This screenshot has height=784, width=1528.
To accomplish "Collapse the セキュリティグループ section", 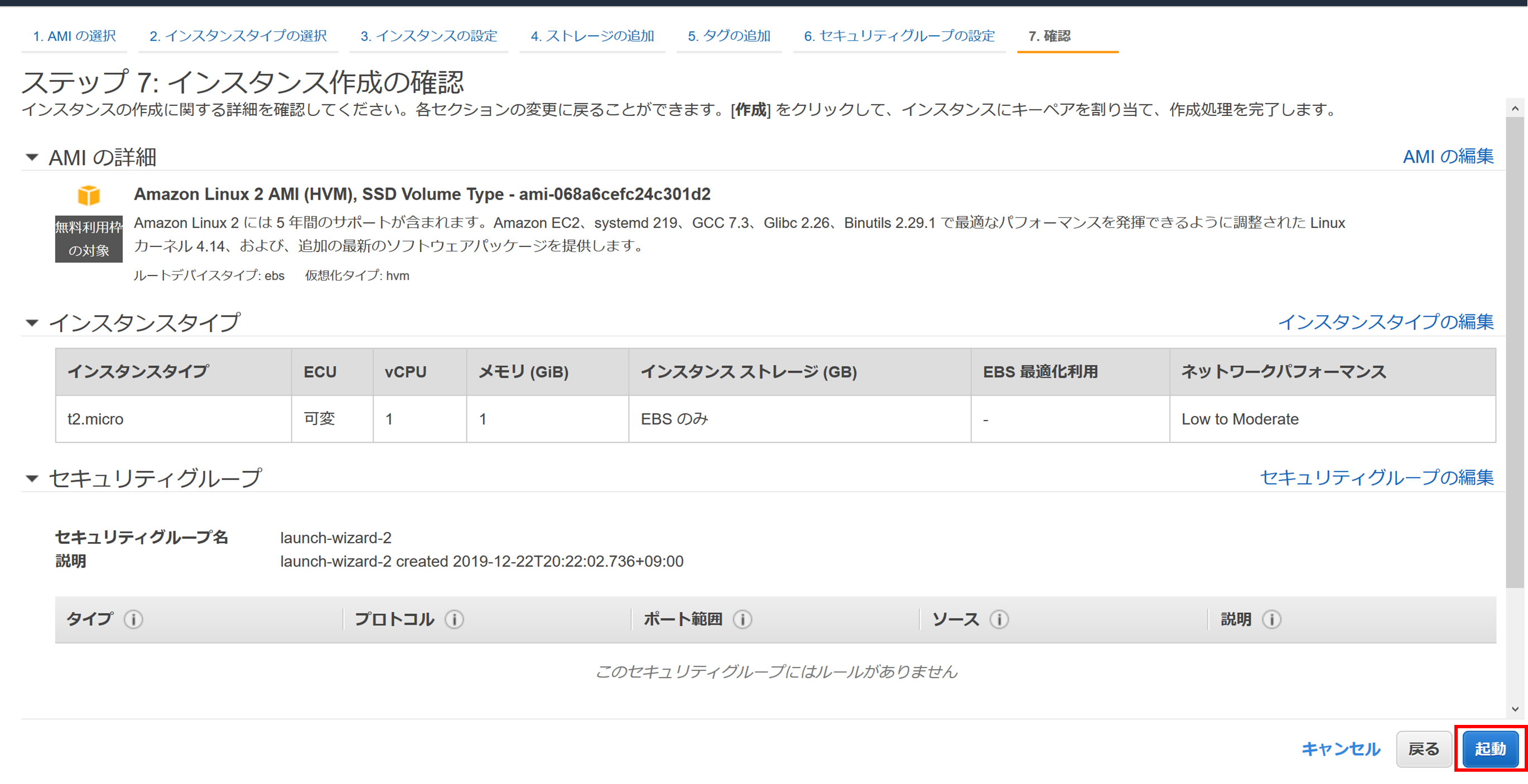I will [x=32, y=478].
